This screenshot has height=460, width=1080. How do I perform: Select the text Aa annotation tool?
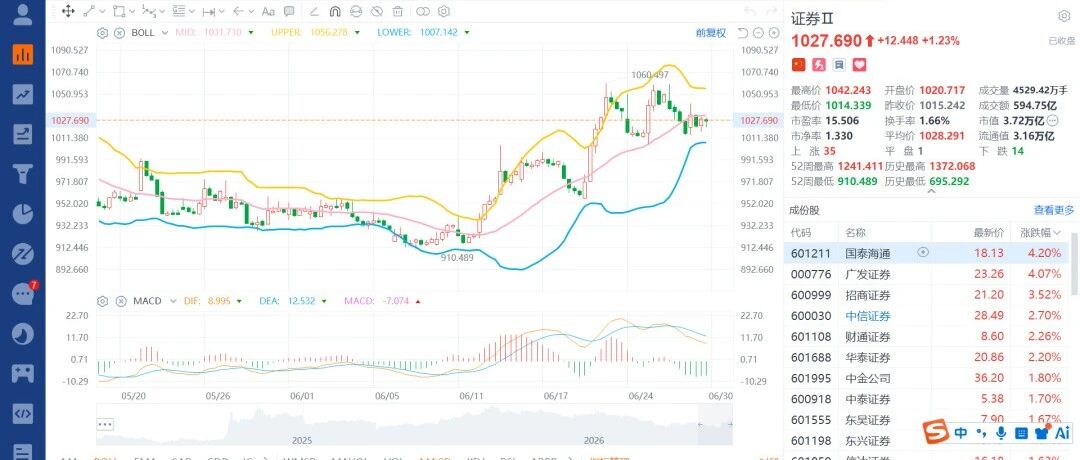point(269,12)
